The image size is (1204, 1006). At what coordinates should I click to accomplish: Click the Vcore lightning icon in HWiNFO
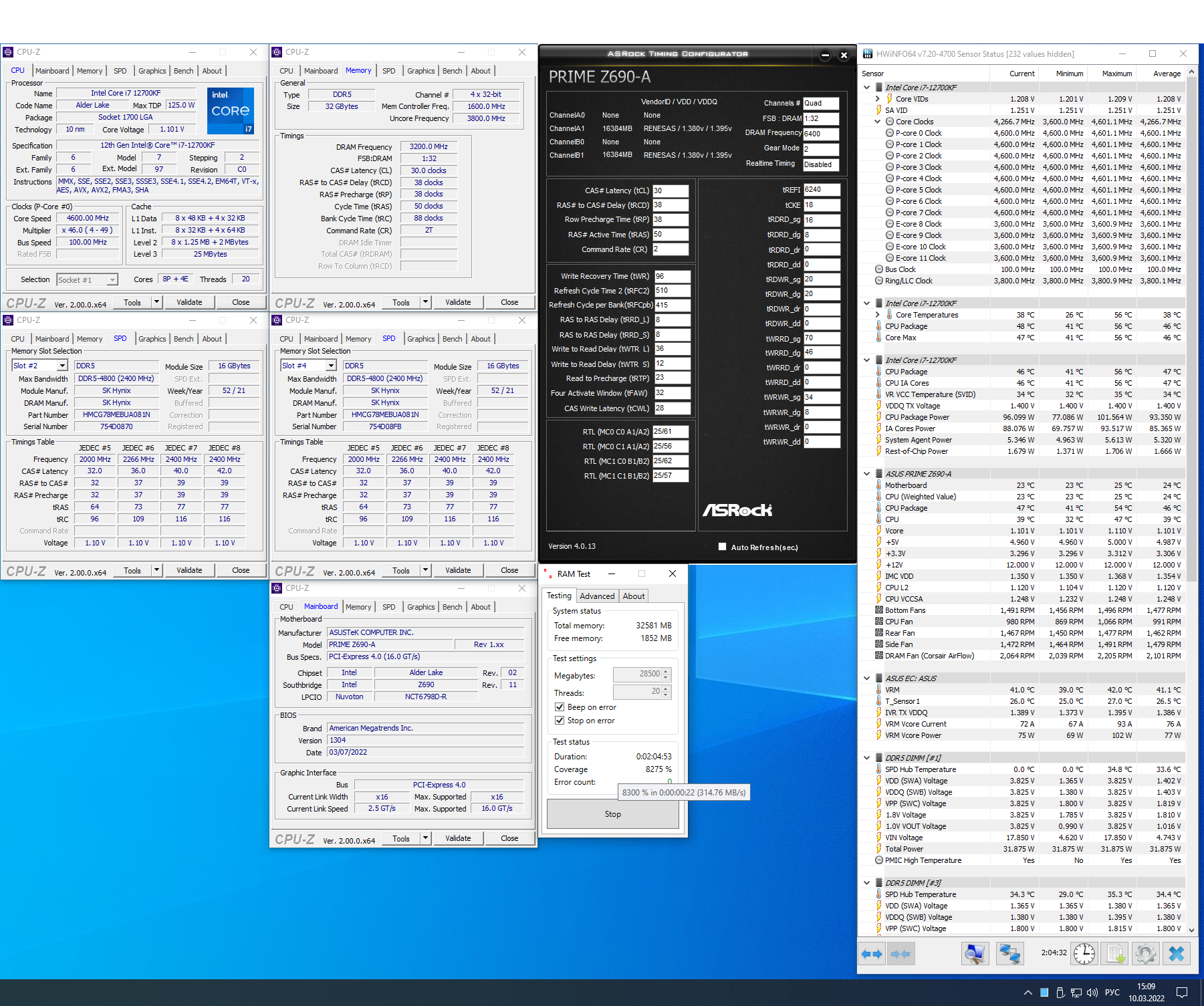[879, 531]
